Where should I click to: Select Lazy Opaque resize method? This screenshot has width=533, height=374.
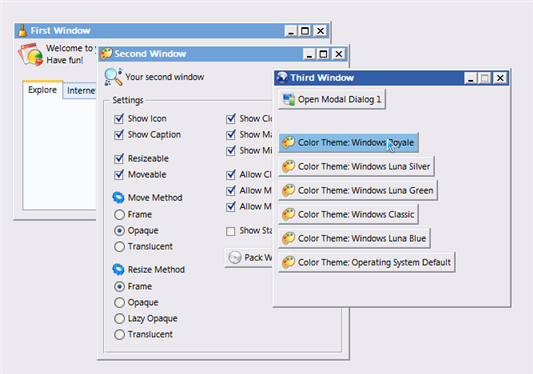point(119,319)
